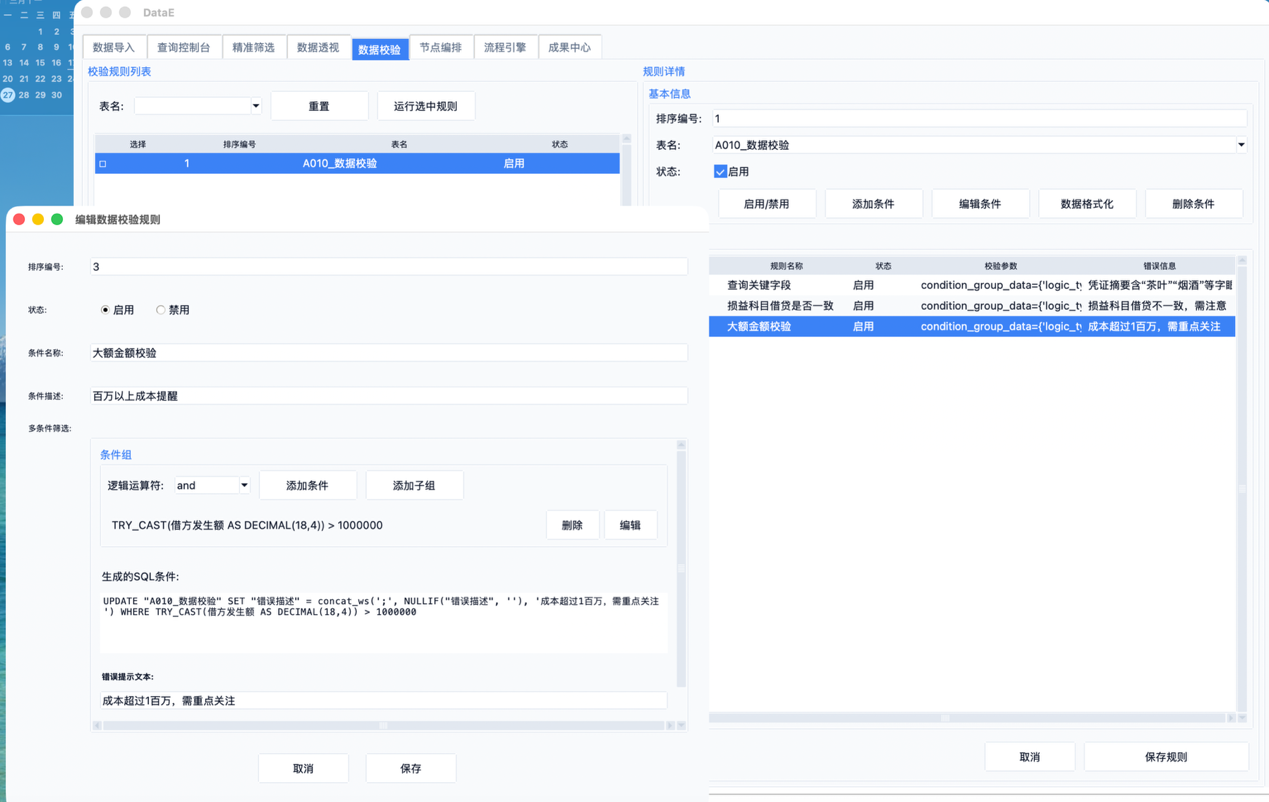Viewport: 1269px width, 802px height.
Task: Select the 查询关键字段 rule row
Action: pos(972,285)
